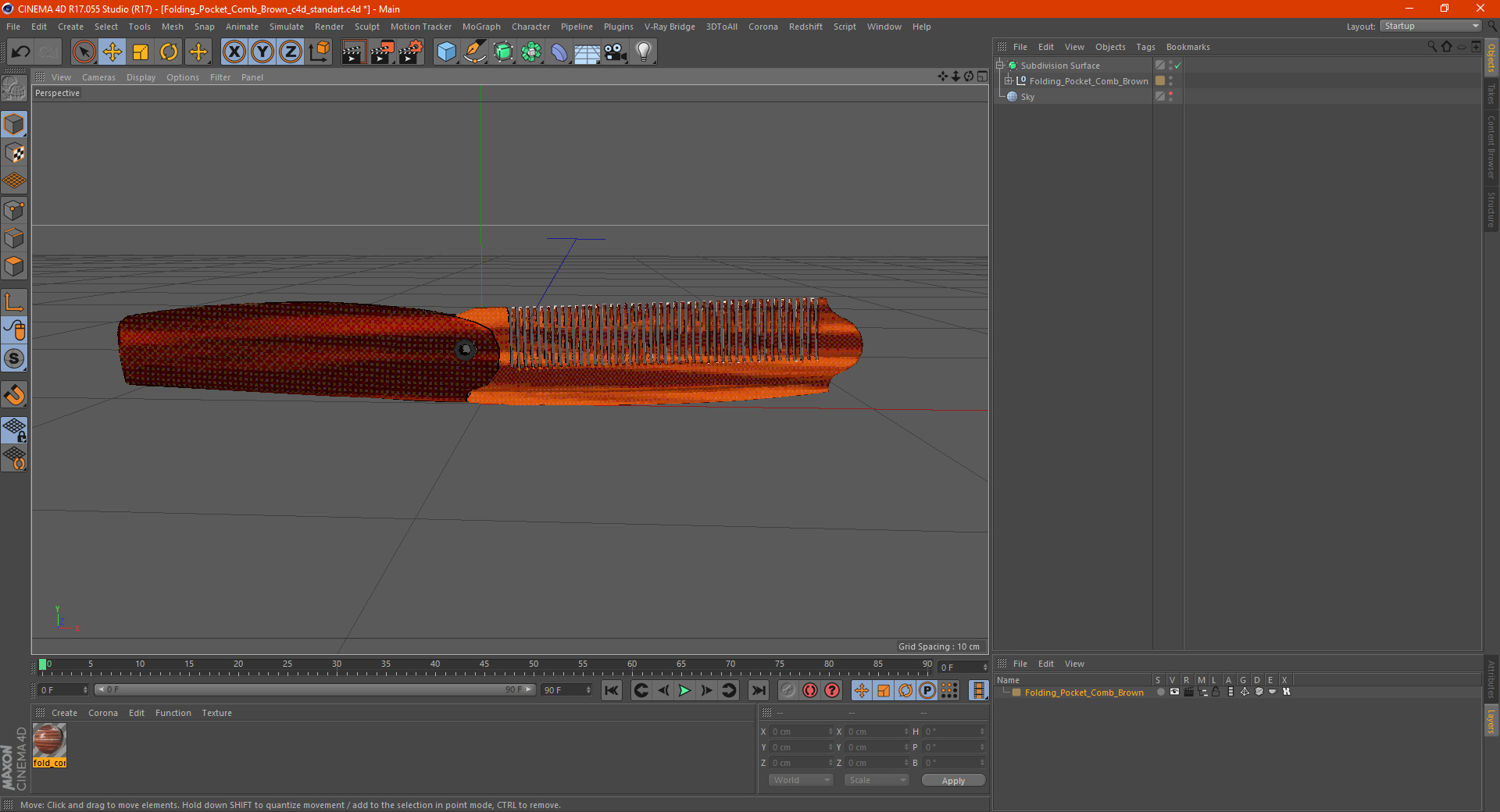Activate the Move tool in toolbar
The image size is (1500, 812).
(x=112, y=52)
